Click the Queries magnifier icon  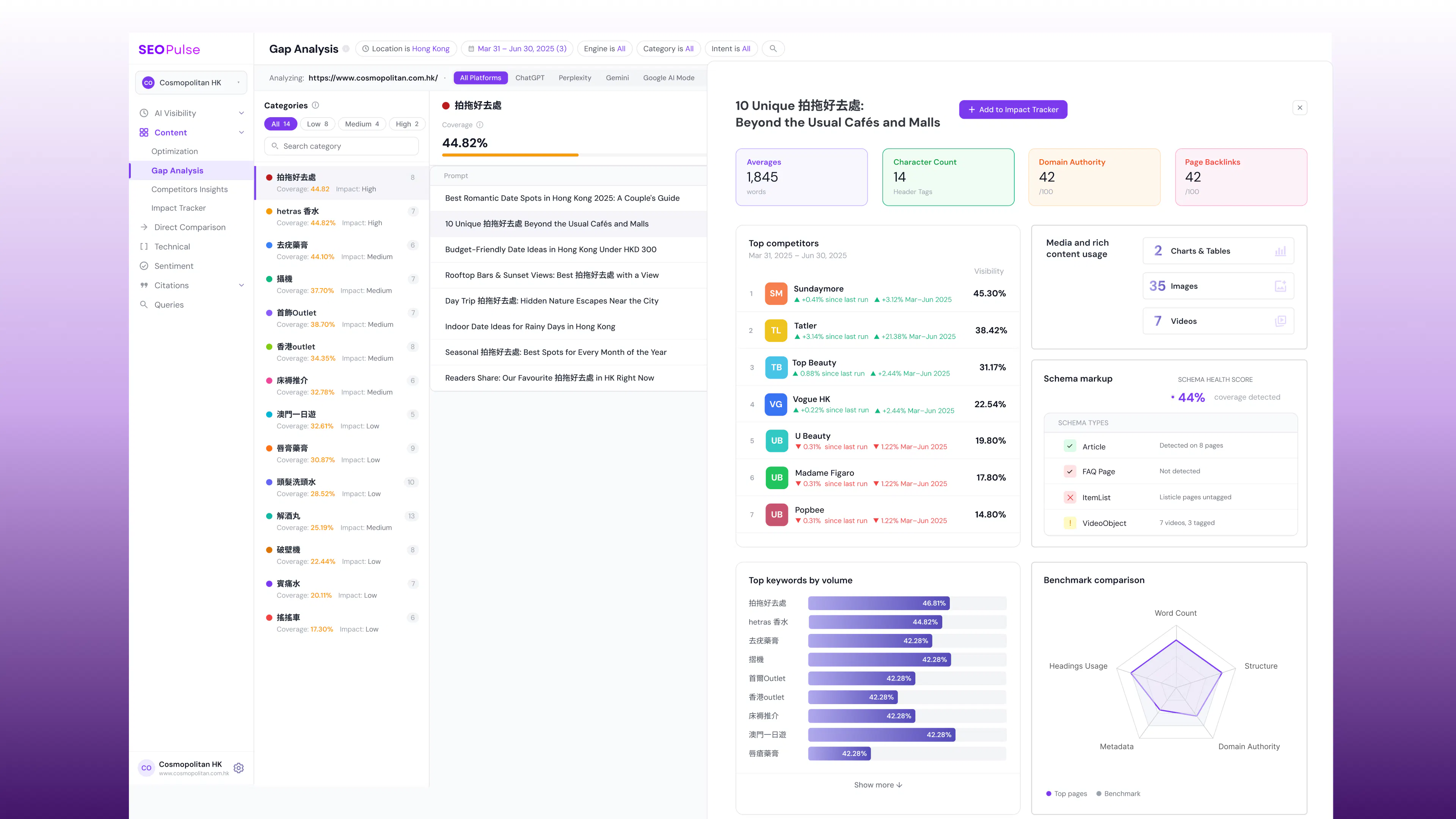coord(144,304)
